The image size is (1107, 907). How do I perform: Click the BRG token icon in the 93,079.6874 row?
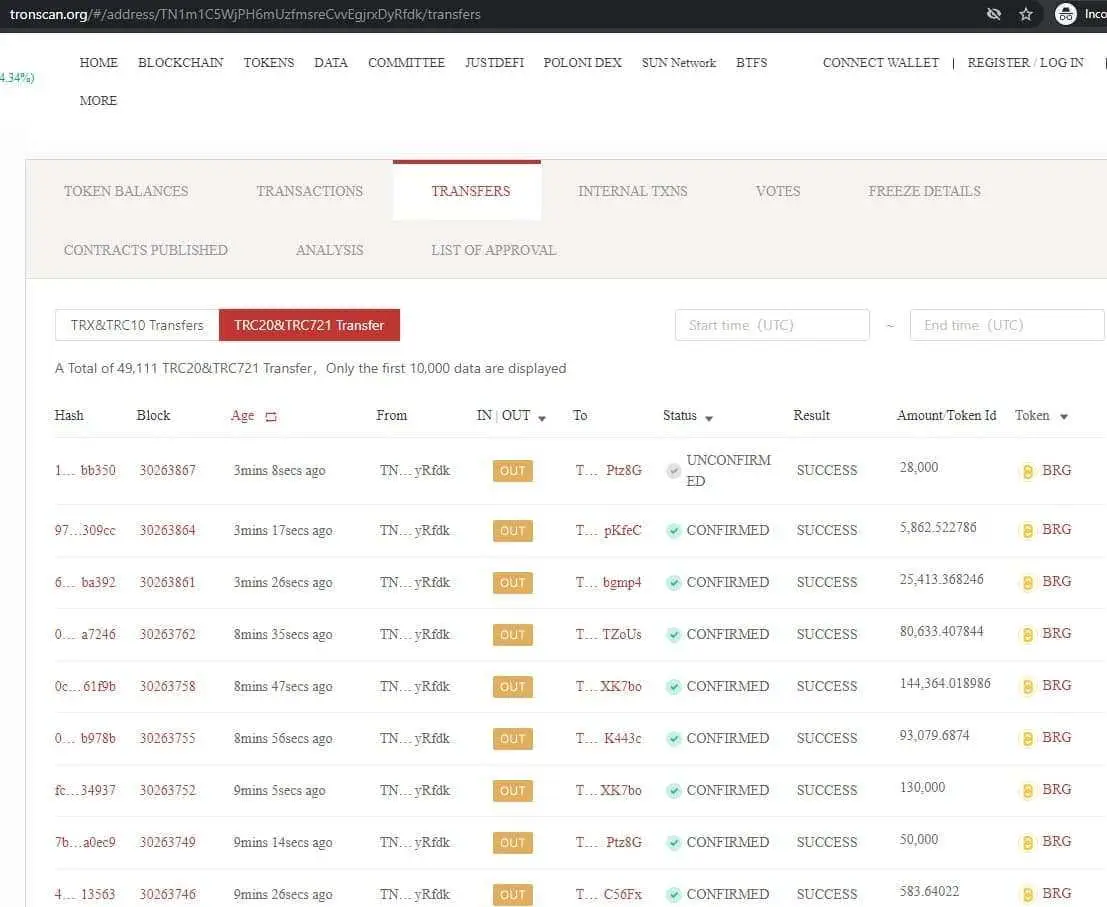(x=1028, y=738)
